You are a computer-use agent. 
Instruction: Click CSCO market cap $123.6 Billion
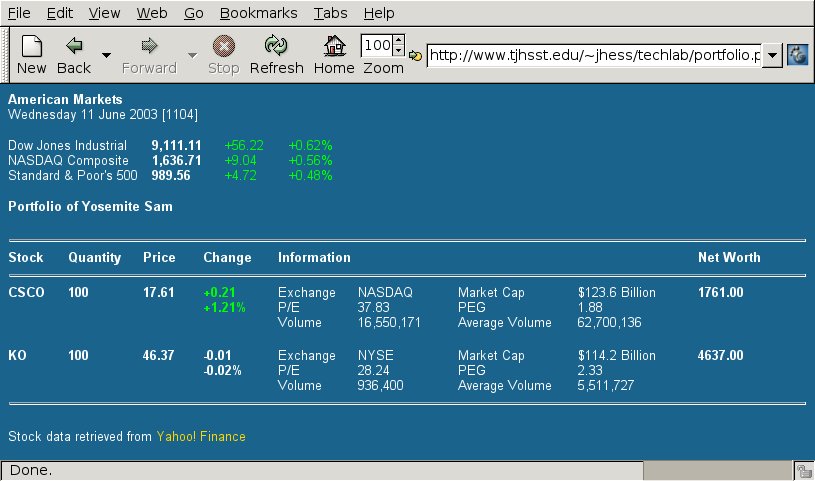tap(616, 292)
